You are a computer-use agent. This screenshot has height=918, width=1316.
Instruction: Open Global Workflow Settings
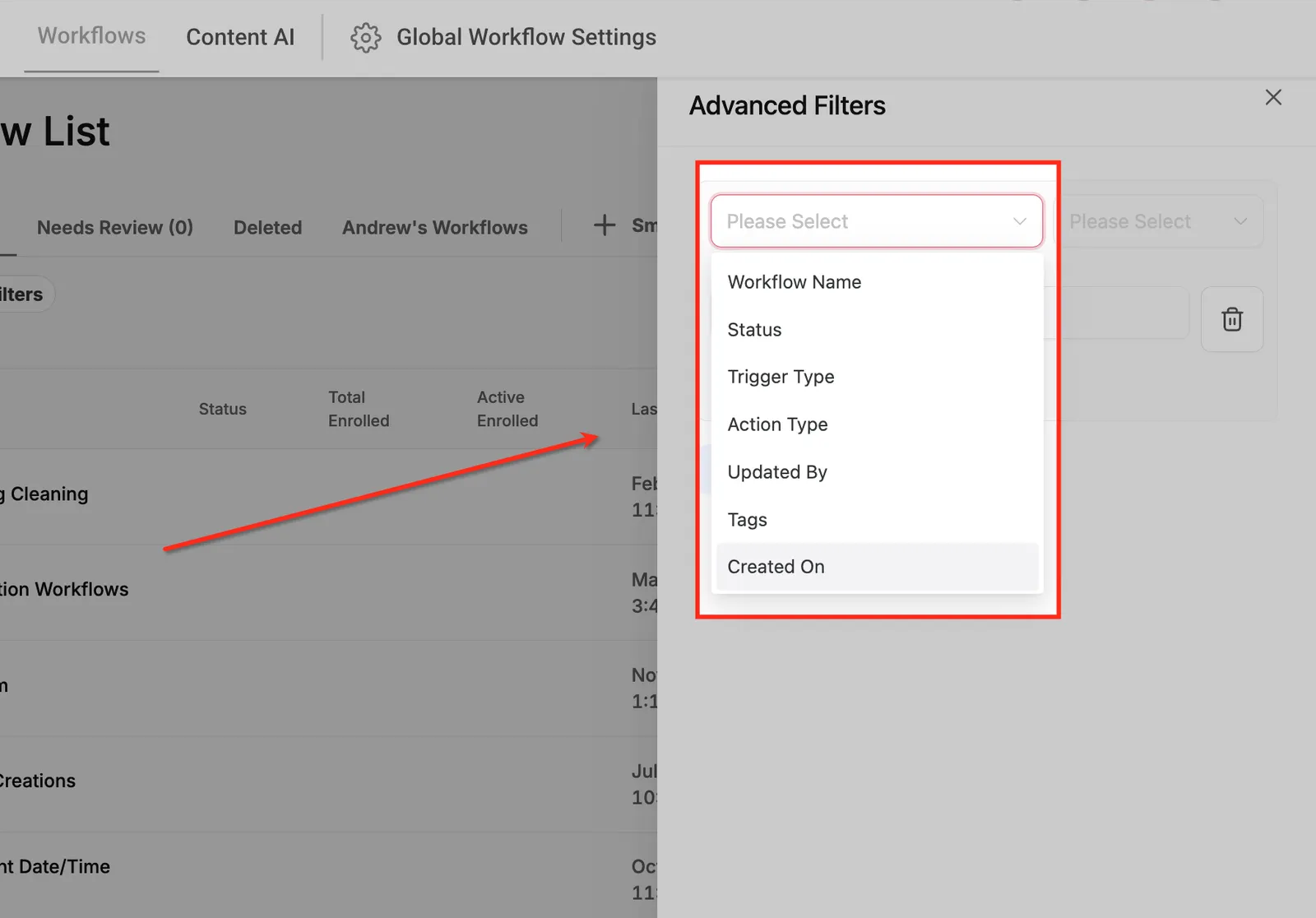click(526, 37)
